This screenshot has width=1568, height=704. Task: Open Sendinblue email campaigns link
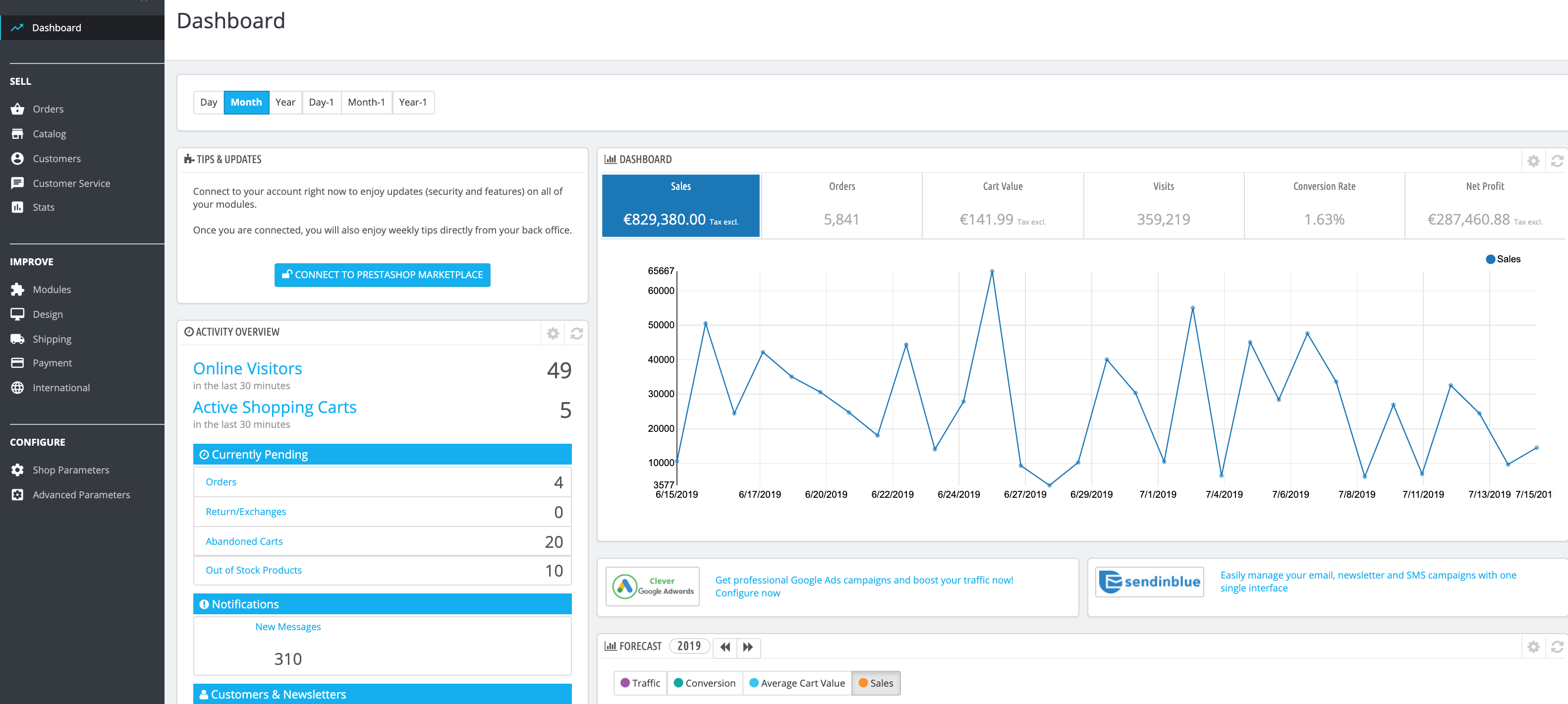click(1368, 581)
